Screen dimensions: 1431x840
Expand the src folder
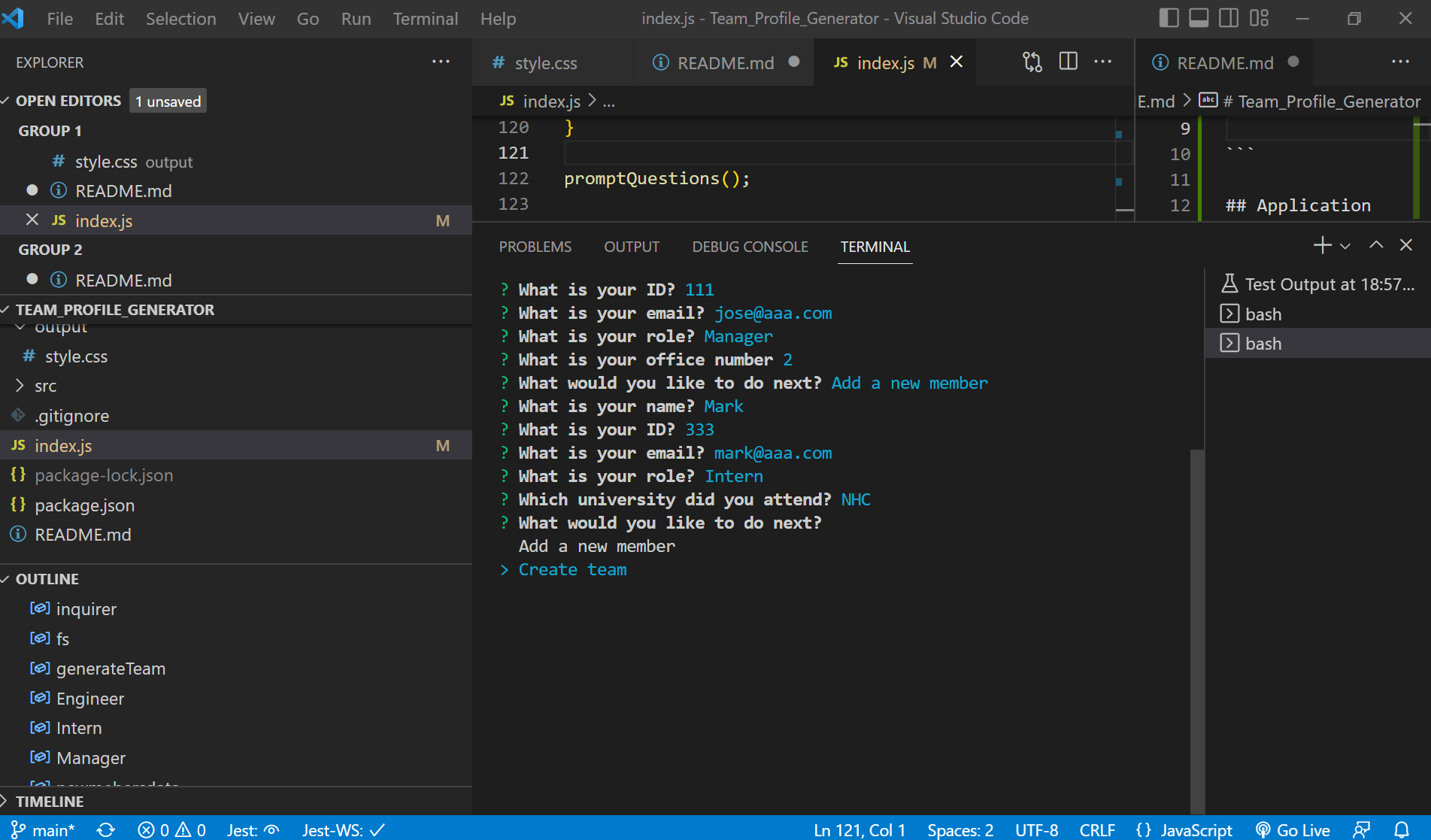(45, 386)
